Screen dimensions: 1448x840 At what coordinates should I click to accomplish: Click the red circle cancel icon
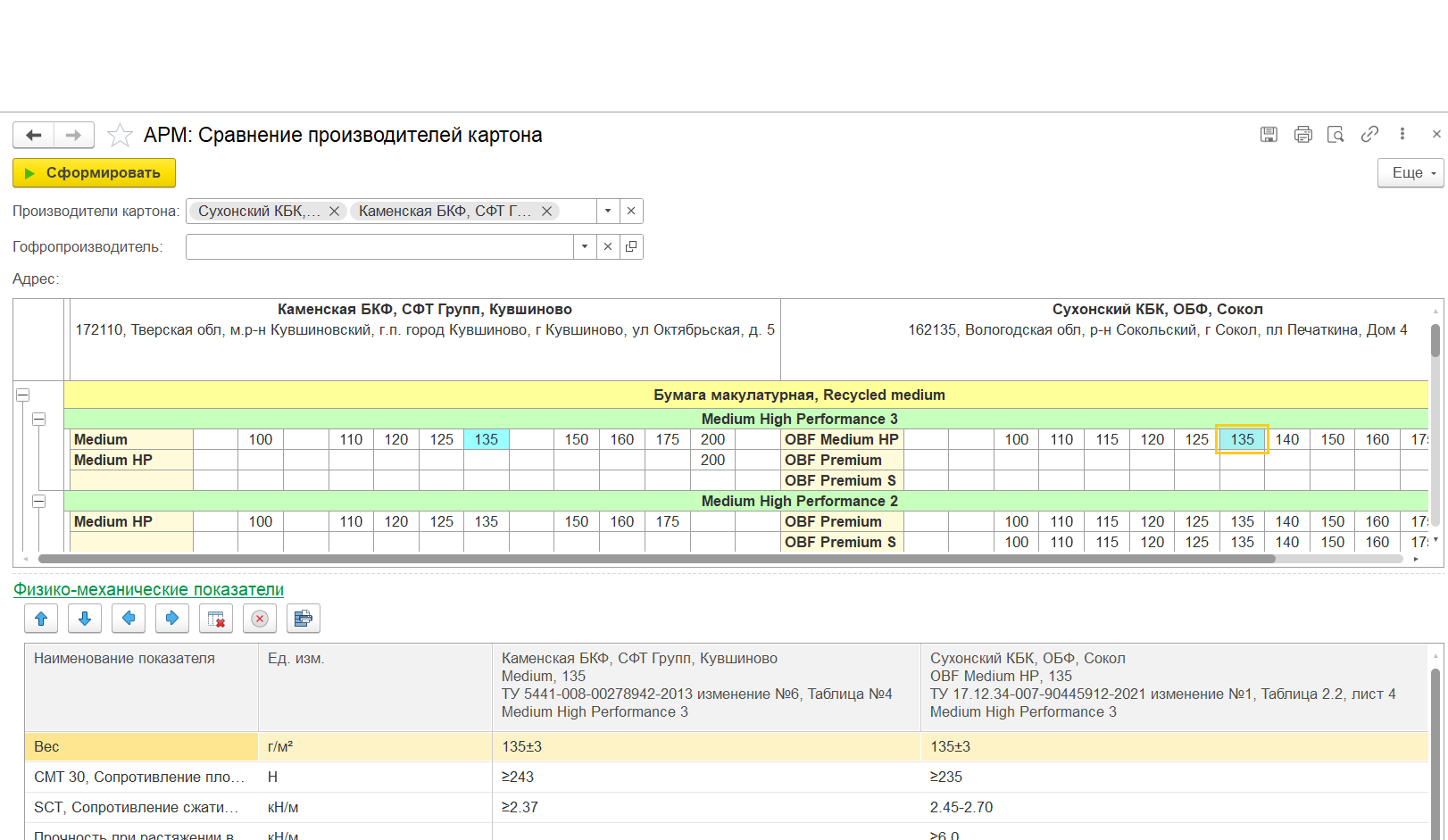click(260, 619)
